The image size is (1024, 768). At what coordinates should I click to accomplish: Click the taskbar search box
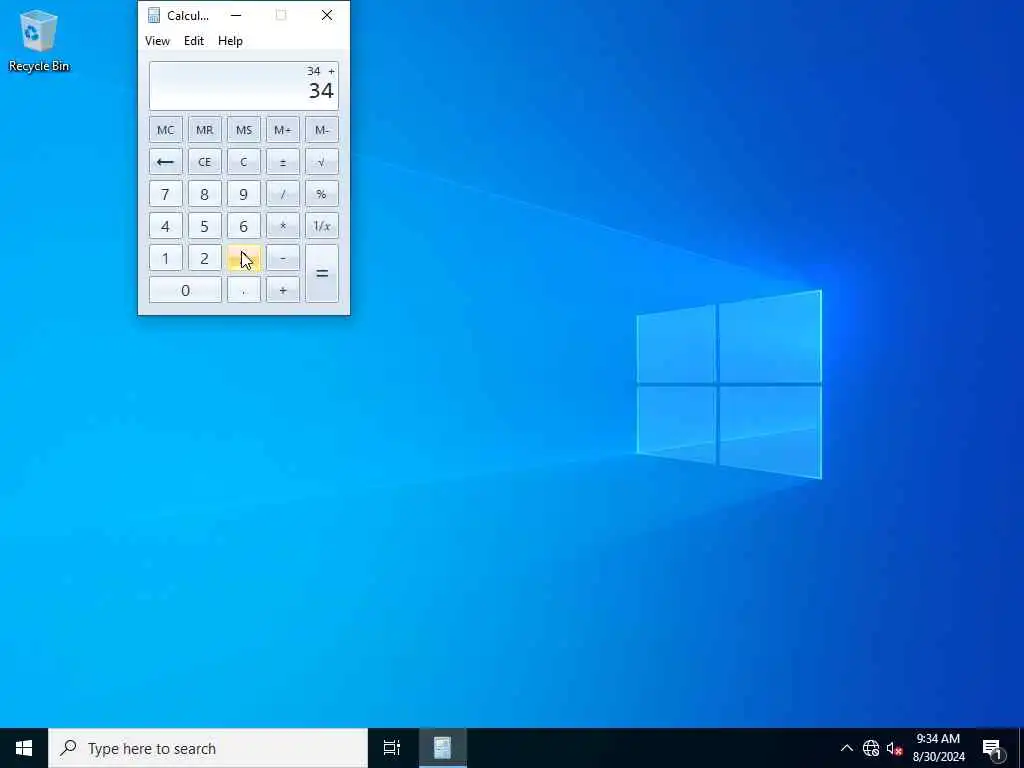pos(208,748)
